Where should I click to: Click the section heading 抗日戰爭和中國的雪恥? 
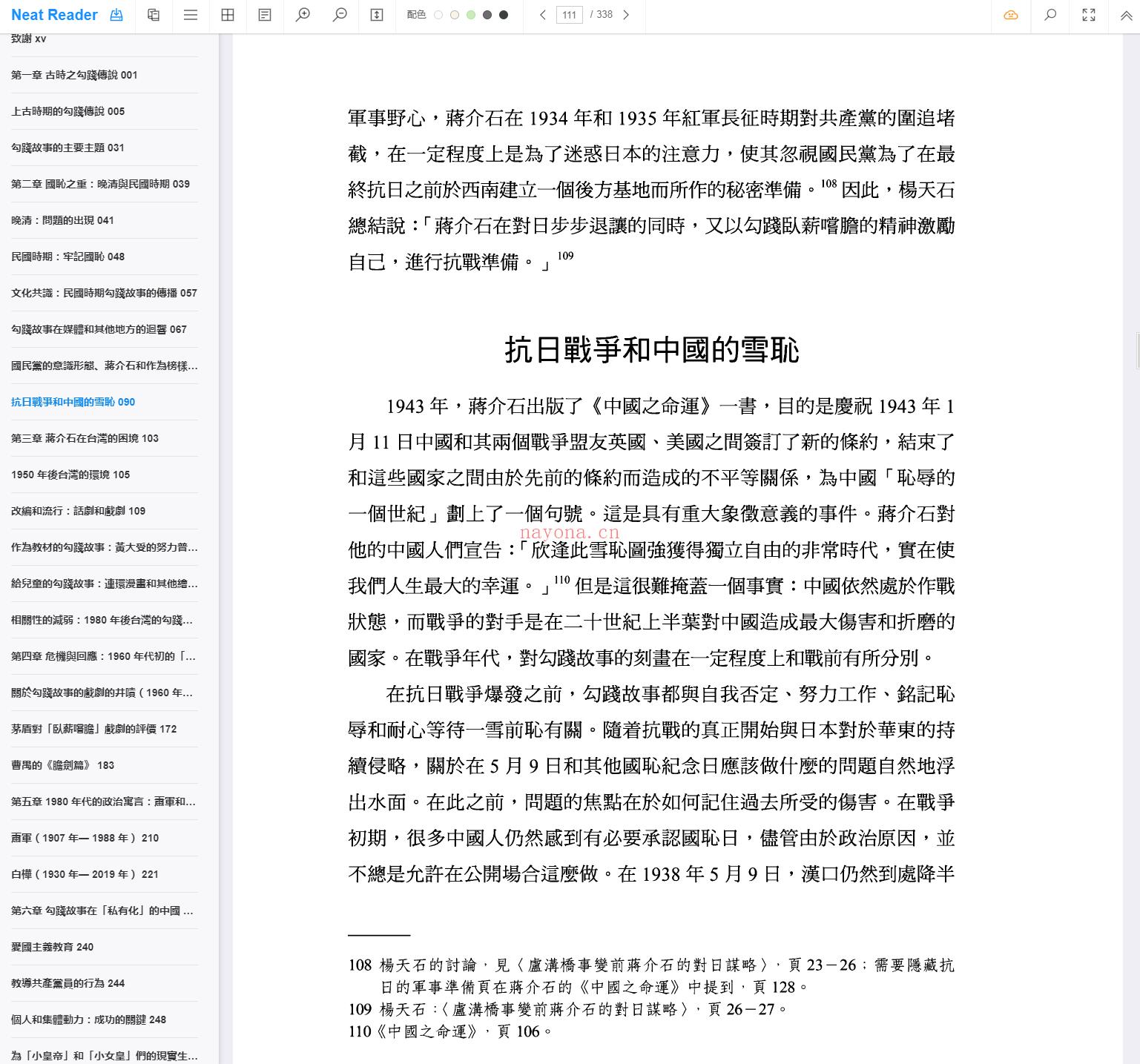pos(652,350)
